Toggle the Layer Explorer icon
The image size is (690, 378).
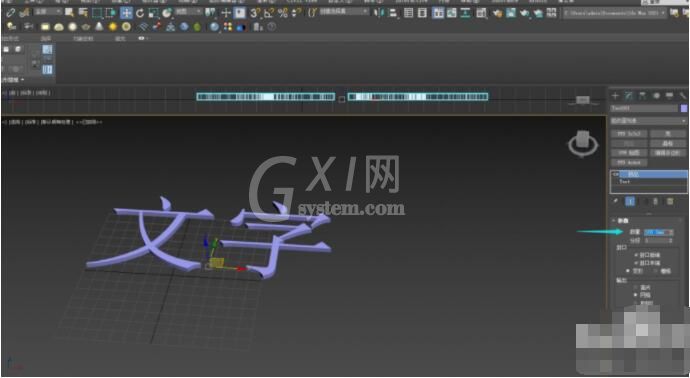422,13
